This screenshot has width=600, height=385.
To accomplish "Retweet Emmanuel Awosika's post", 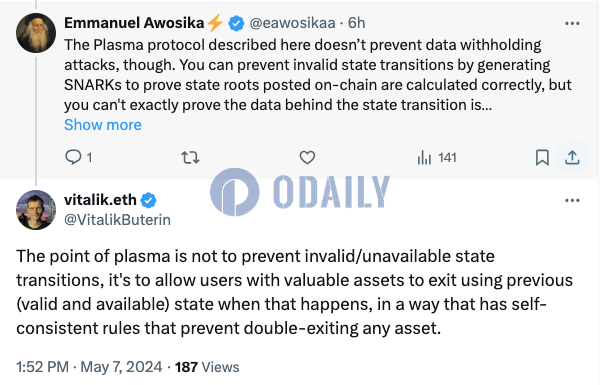I will (190, 157).
